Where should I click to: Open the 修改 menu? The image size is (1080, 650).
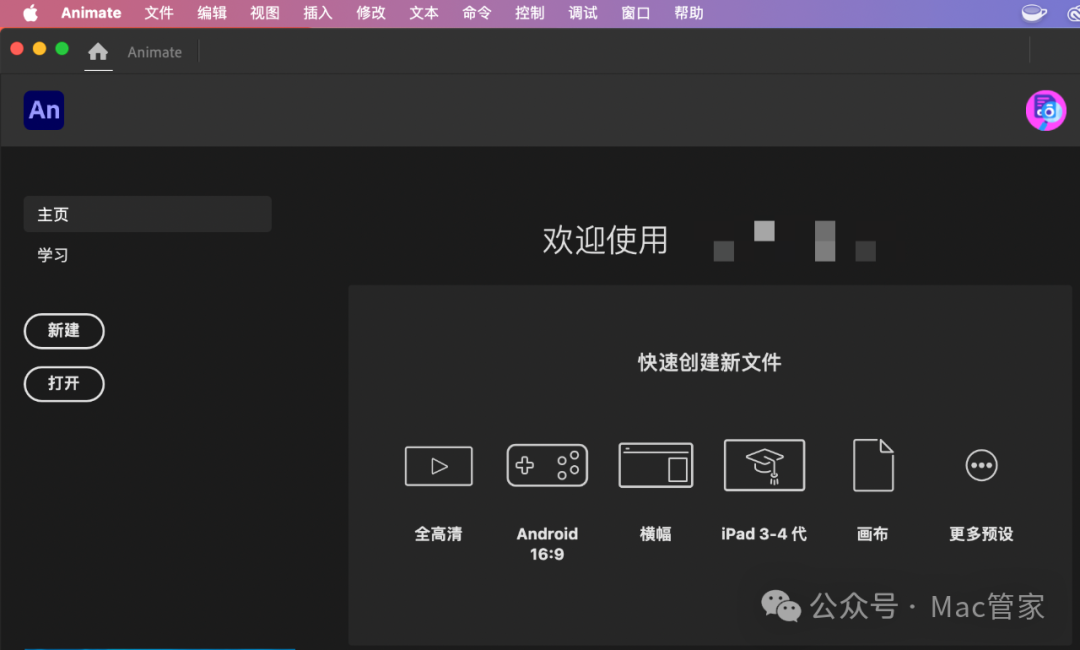[x=371, y=13]
